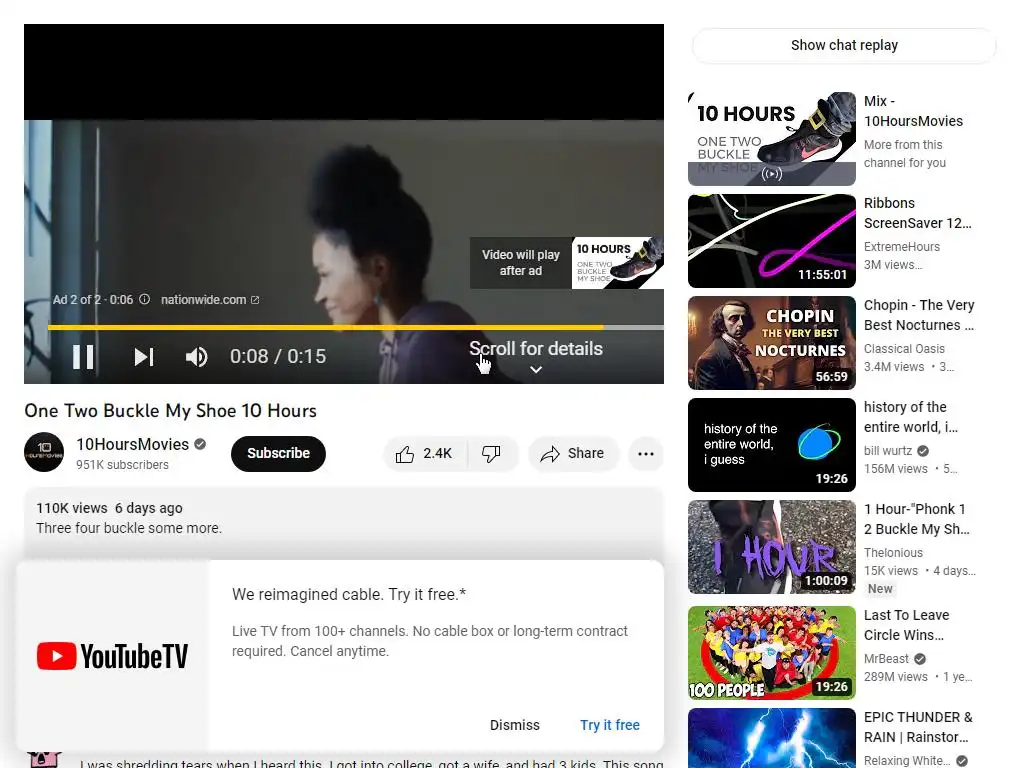The image size is (1024, 768).
Task: Click Thelonious channel name
Action: (893, 552)
